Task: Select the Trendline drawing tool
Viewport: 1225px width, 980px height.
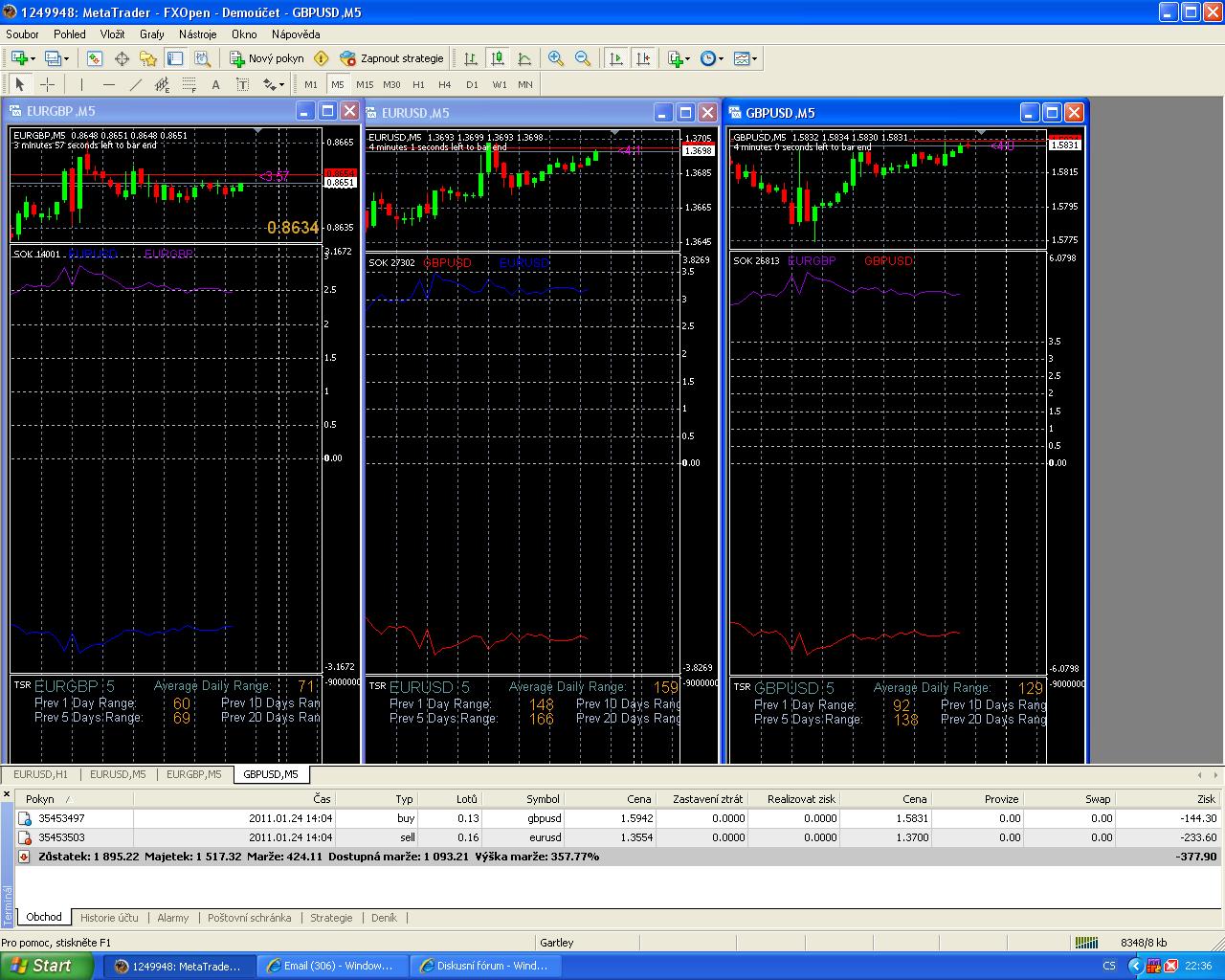Action: [136, 84]
